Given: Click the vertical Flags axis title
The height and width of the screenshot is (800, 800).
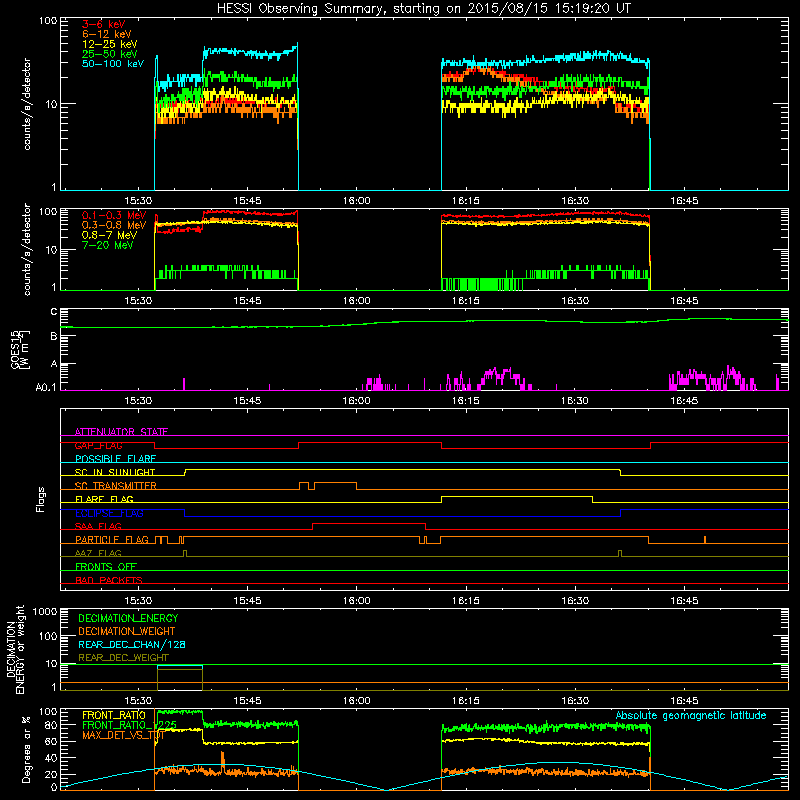Looking at the screenshot, I should point(41,499).
